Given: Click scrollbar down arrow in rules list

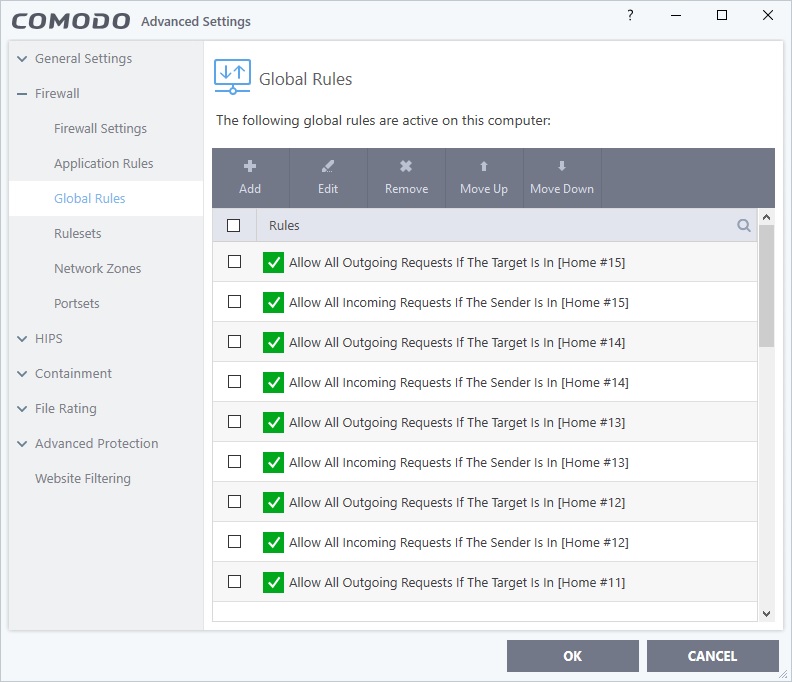Looking at the screenshot, I should click(766, 613).
